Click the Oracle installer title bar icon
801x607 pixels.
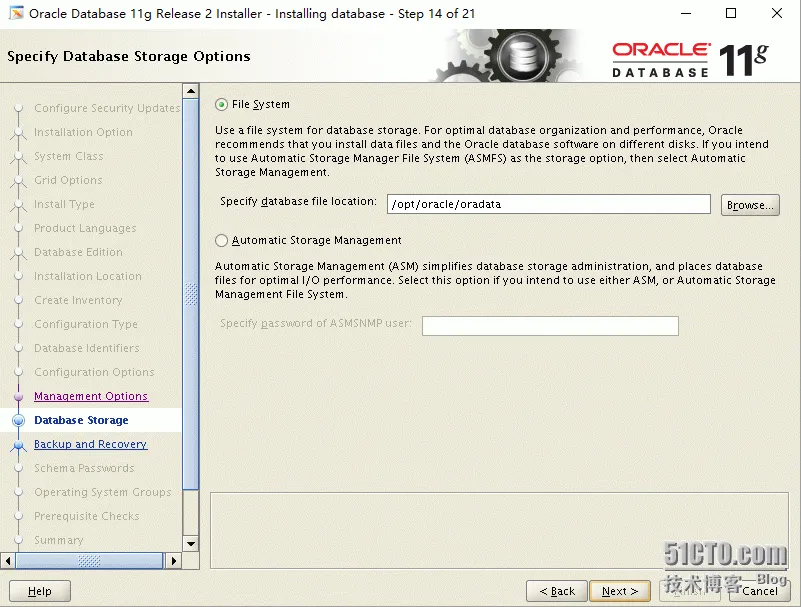[16, 13]
